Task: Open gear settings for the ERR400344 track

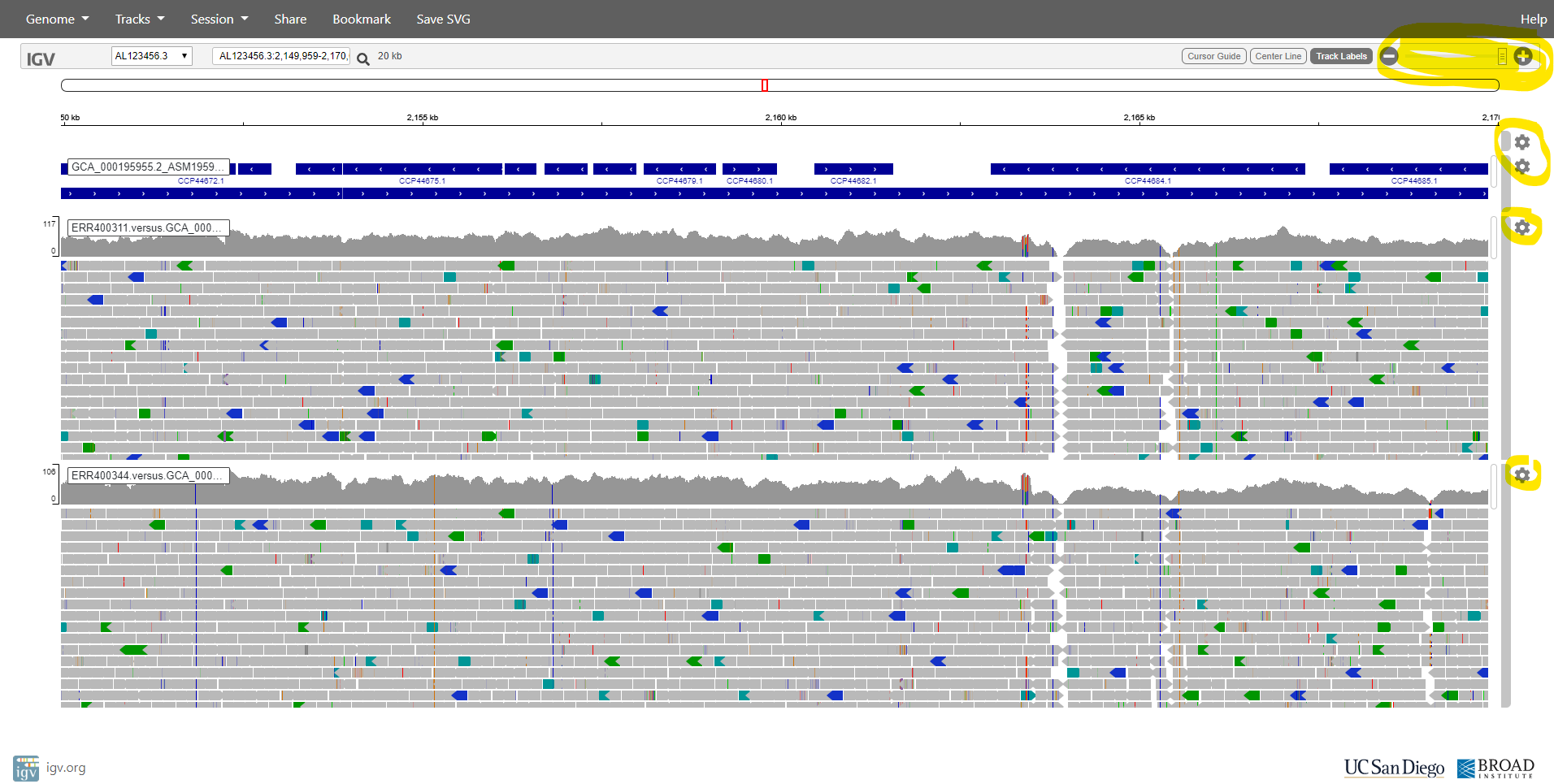Action: pyautogui.click(x=1522, y=475)
